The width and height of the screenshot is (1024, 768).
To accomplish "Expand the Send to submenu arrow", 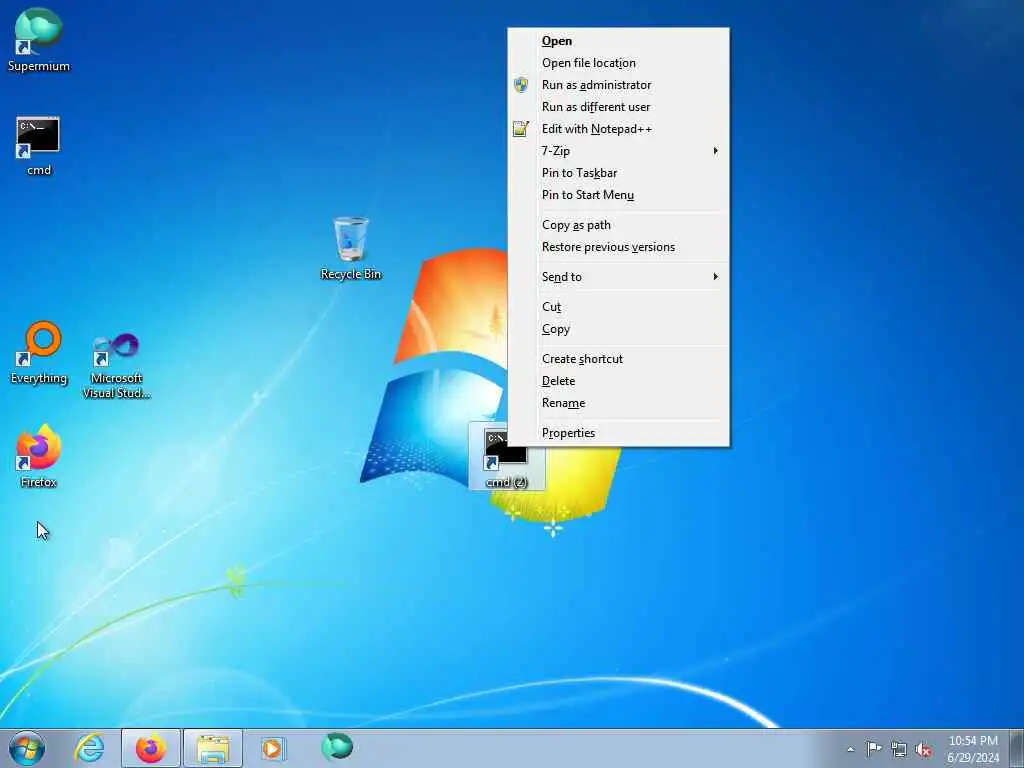I will click(716, 277).
